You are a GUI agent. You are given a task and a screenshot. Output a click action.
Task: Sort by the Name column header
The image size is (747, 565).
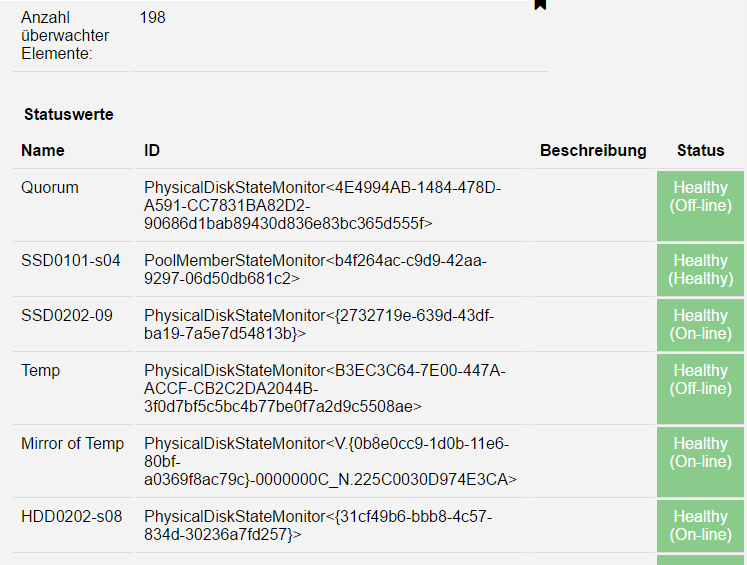[x=43, y=151]
